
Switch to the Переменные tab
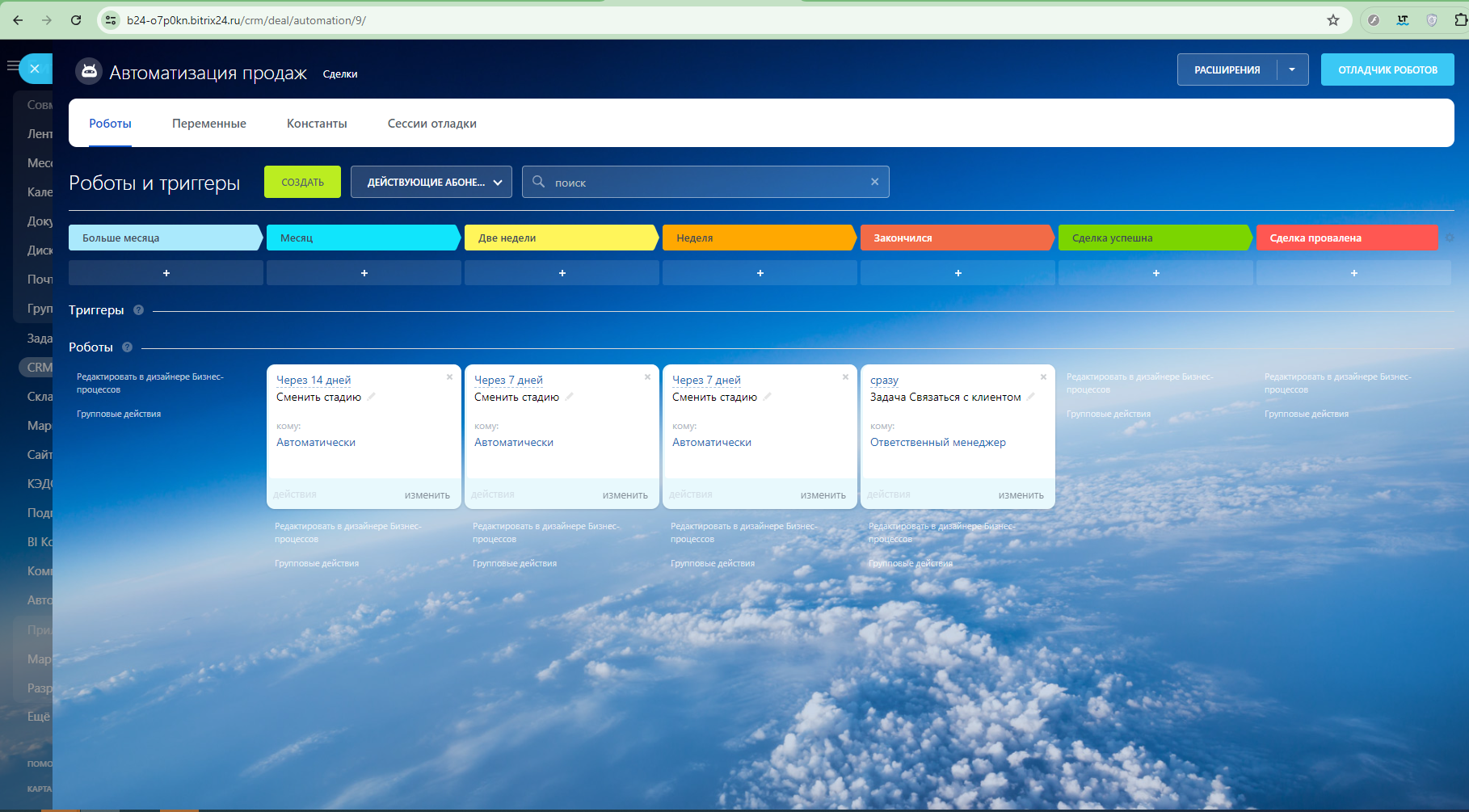tap(208, 124)
